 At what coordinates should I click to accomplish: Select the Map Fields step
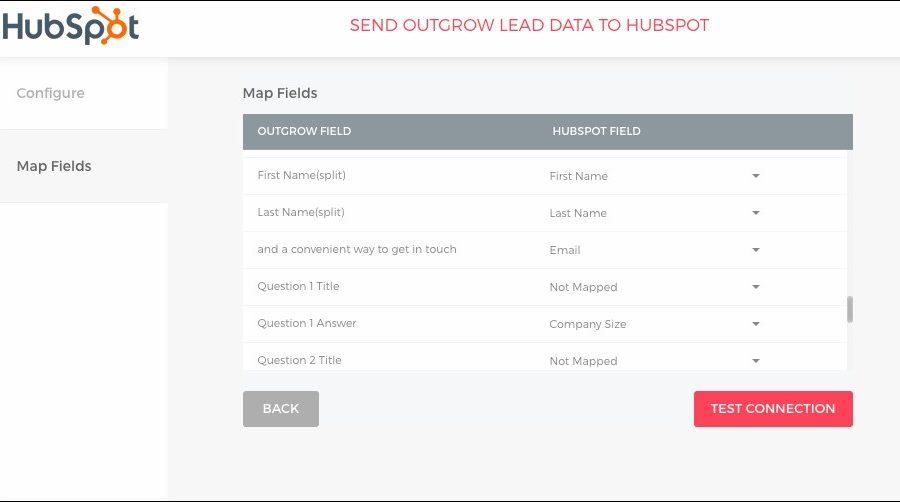tap(54, 166)
